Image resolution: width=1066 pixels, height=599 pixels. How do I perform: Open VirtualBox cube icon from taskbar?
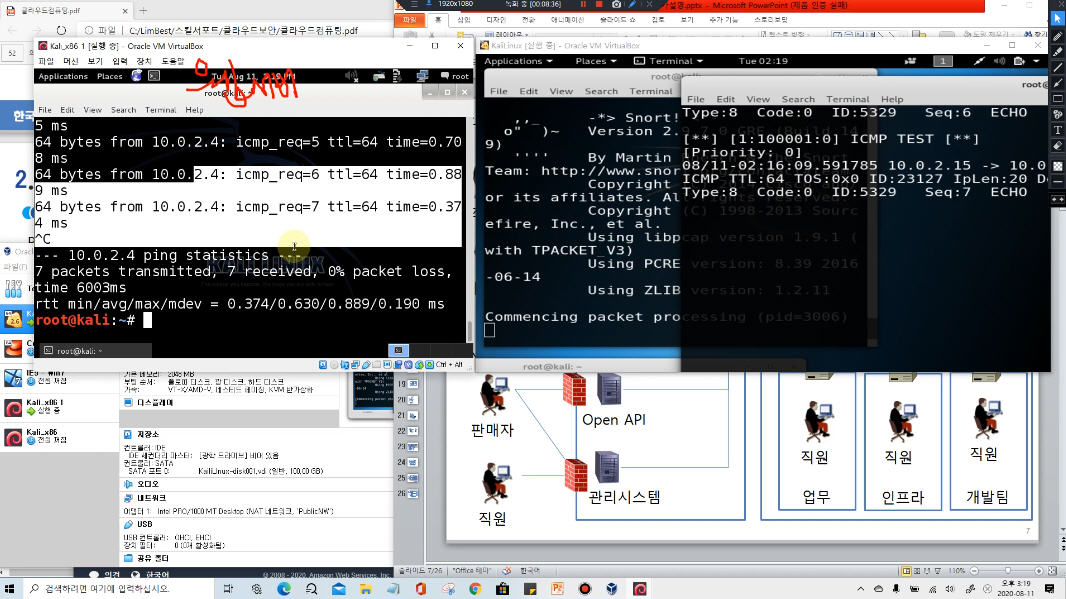(612, 589)
